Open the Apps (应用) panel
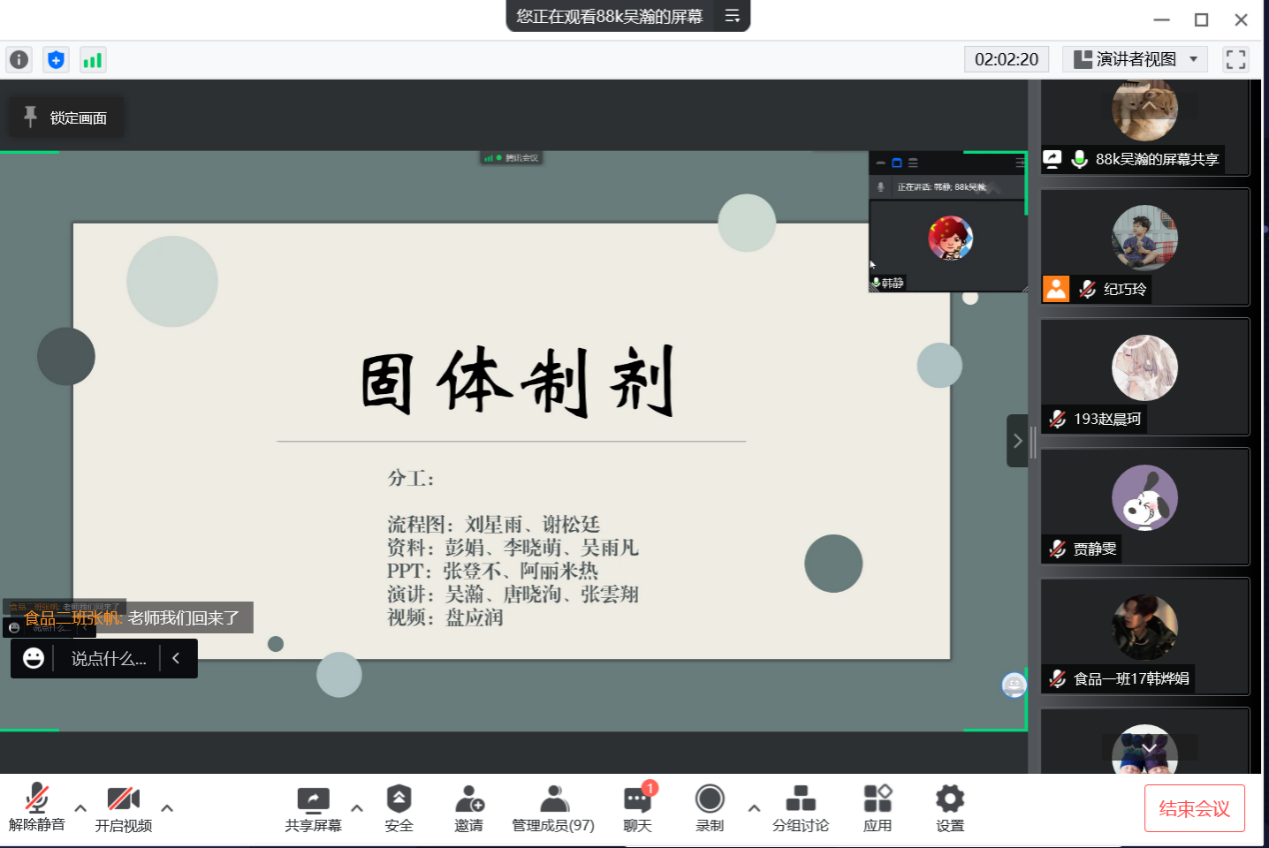 (x=877, y=808)
